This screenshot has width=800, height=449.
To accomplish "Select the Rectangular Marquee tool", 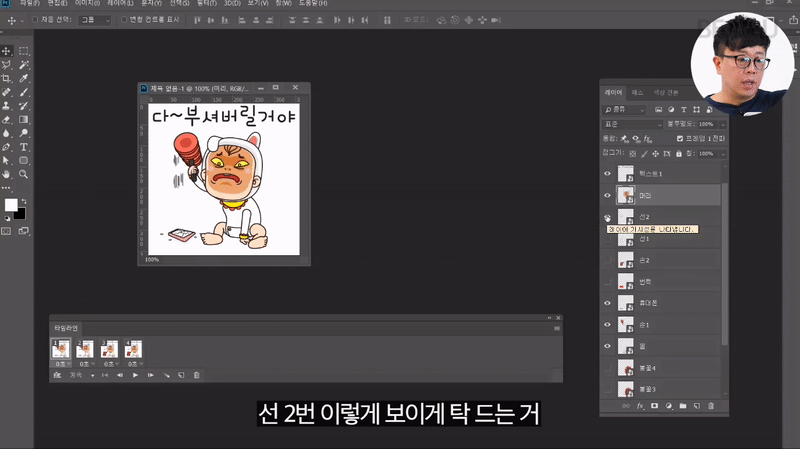I will [23, 51].
